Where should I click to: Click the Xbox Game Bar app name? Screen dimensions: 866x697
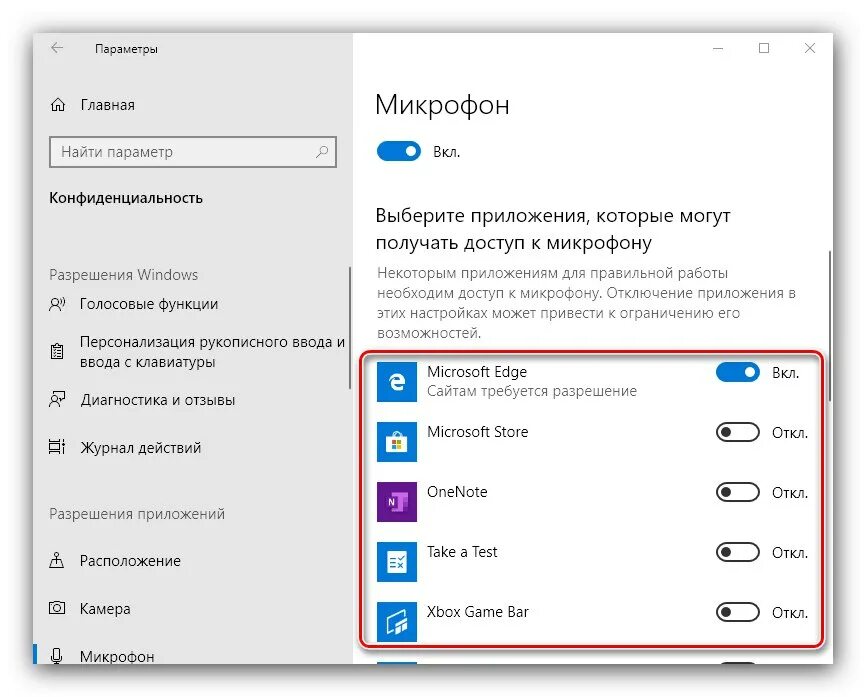pyautogui.click(x=477, y=611)
